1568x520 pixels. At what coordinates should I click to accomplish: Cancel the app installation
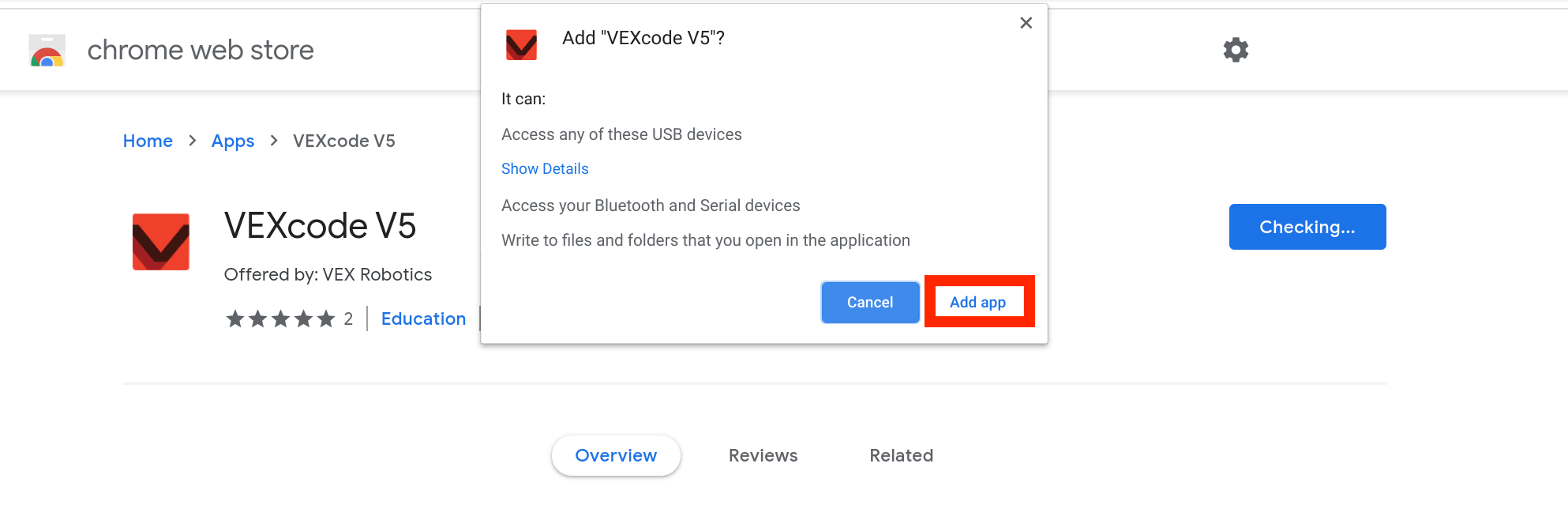coord(869,302)
